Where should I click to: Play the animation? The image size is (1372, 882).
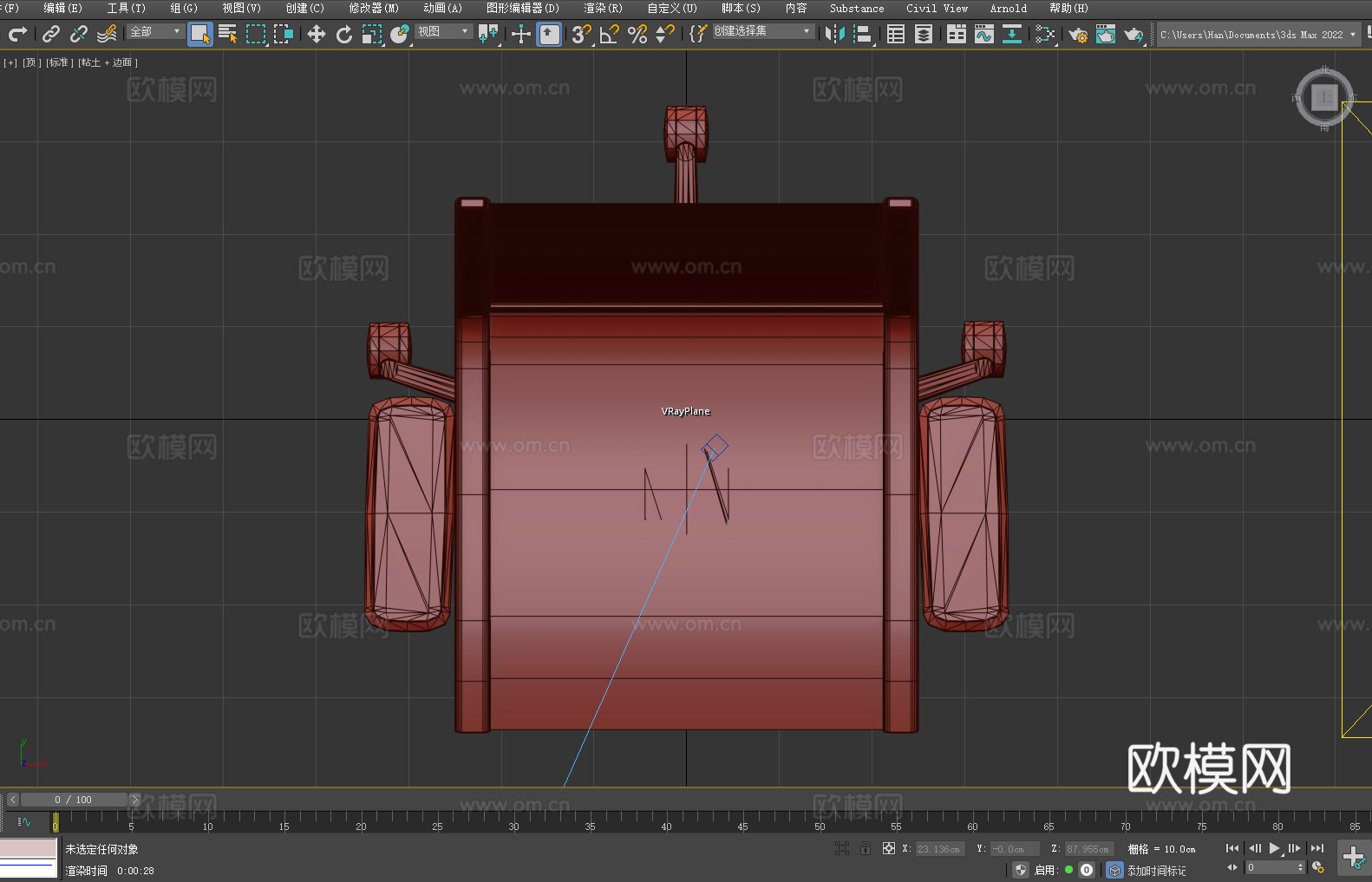point(1275,848)
